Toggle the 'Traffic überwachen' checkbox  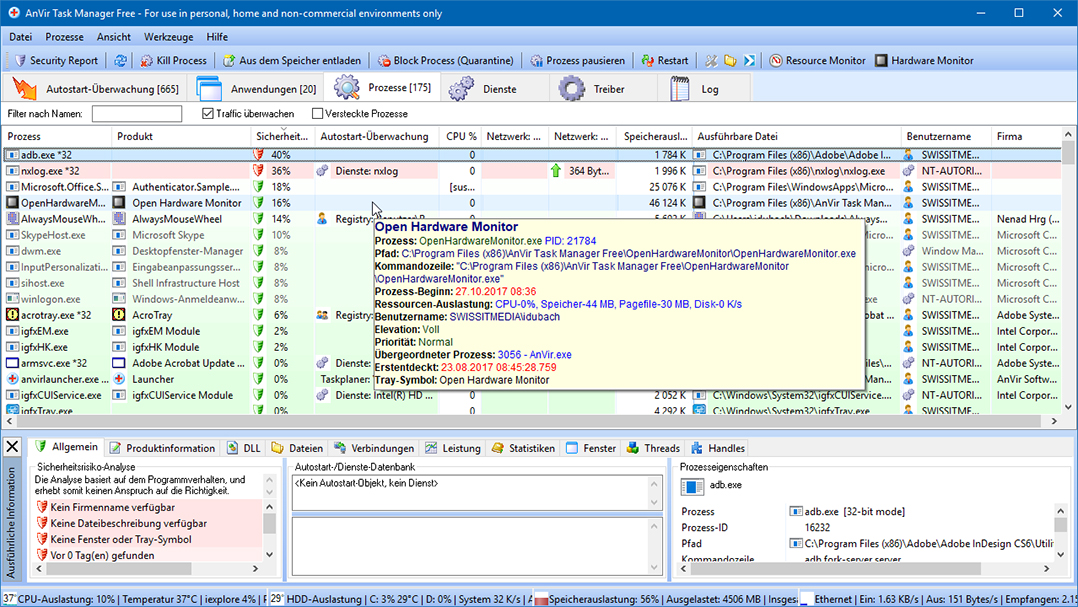point(208,113)
